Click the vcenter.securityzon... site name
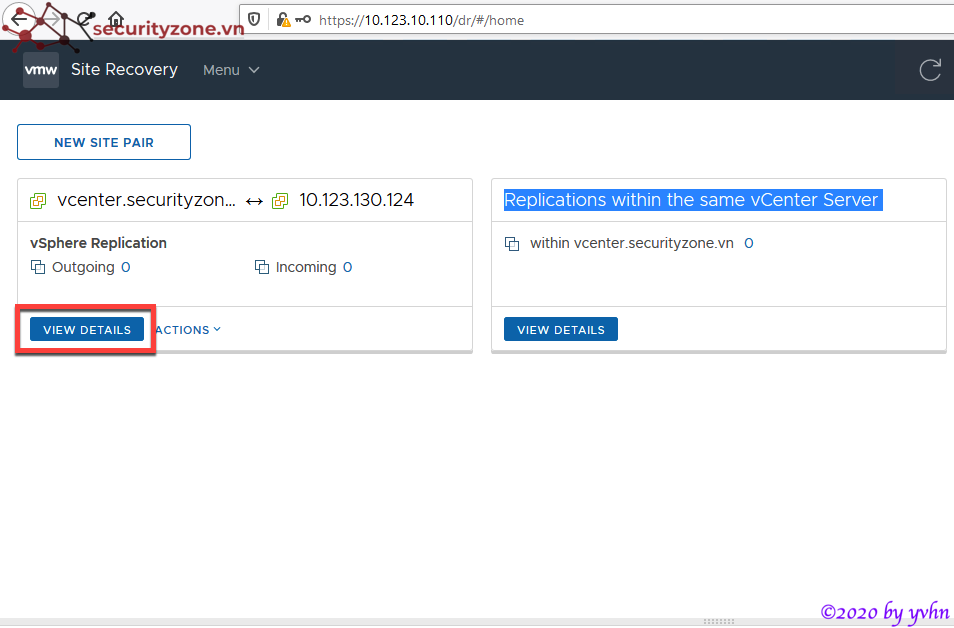 tap(146, 200)
